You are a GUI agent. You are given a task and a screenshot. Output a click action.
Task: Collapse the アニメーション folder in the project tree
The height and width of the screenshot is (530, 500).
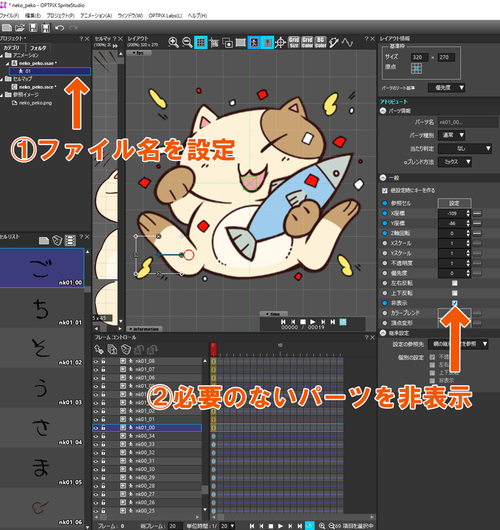pos(1,55)
